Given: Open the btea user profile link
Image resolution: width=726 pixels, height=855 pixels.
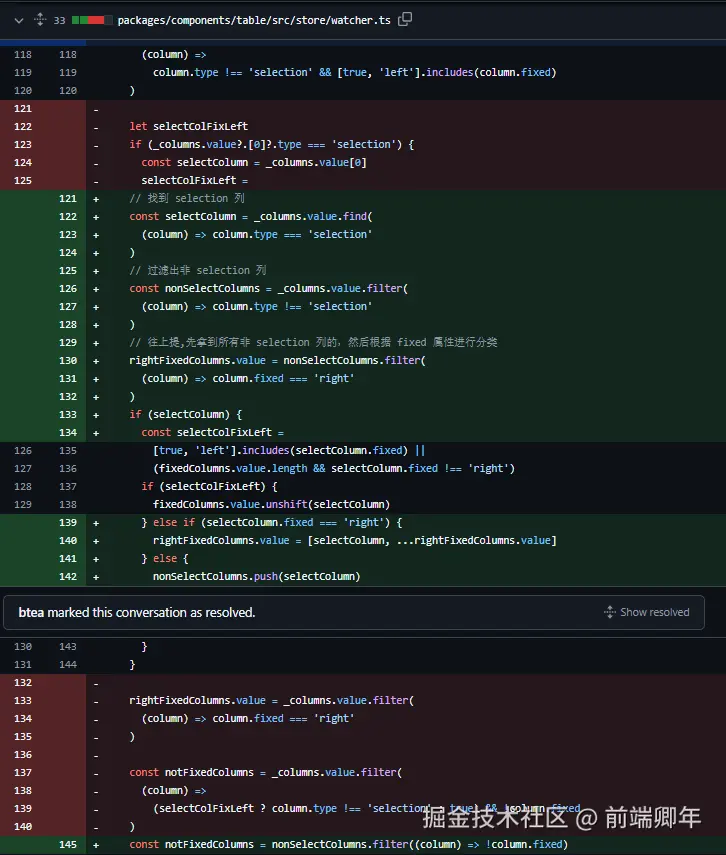Looking at the screenshot, I should 32,612.
